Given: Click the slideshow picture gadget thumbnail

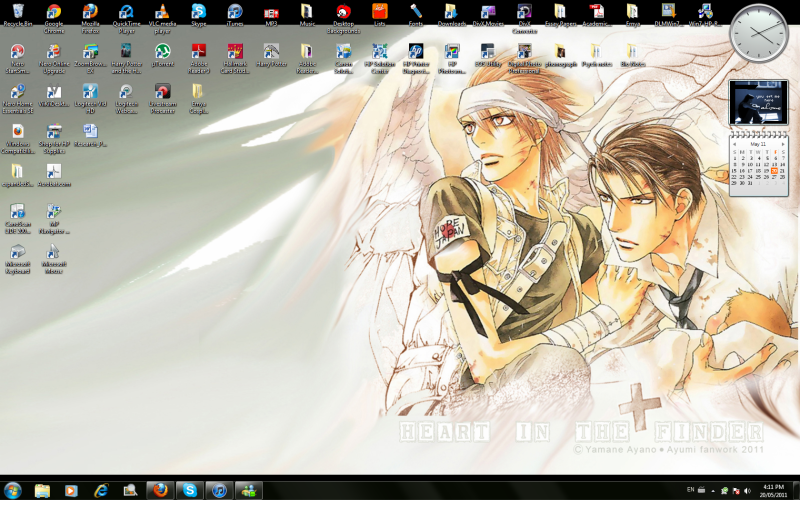Looking at the screenshot, I should click(x=758, y=102).
